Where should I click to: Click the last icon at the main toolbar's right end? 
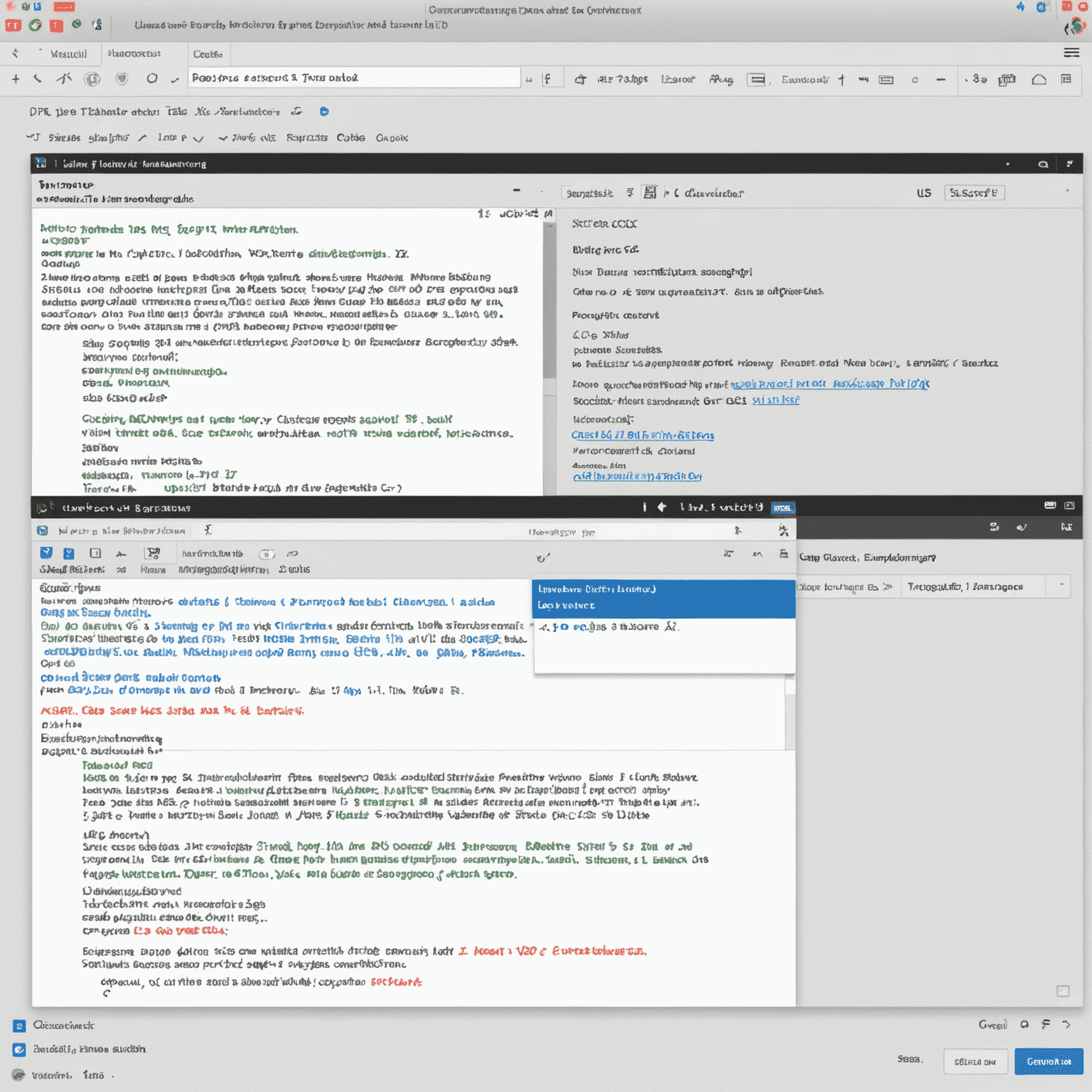tap(1066, 79)
